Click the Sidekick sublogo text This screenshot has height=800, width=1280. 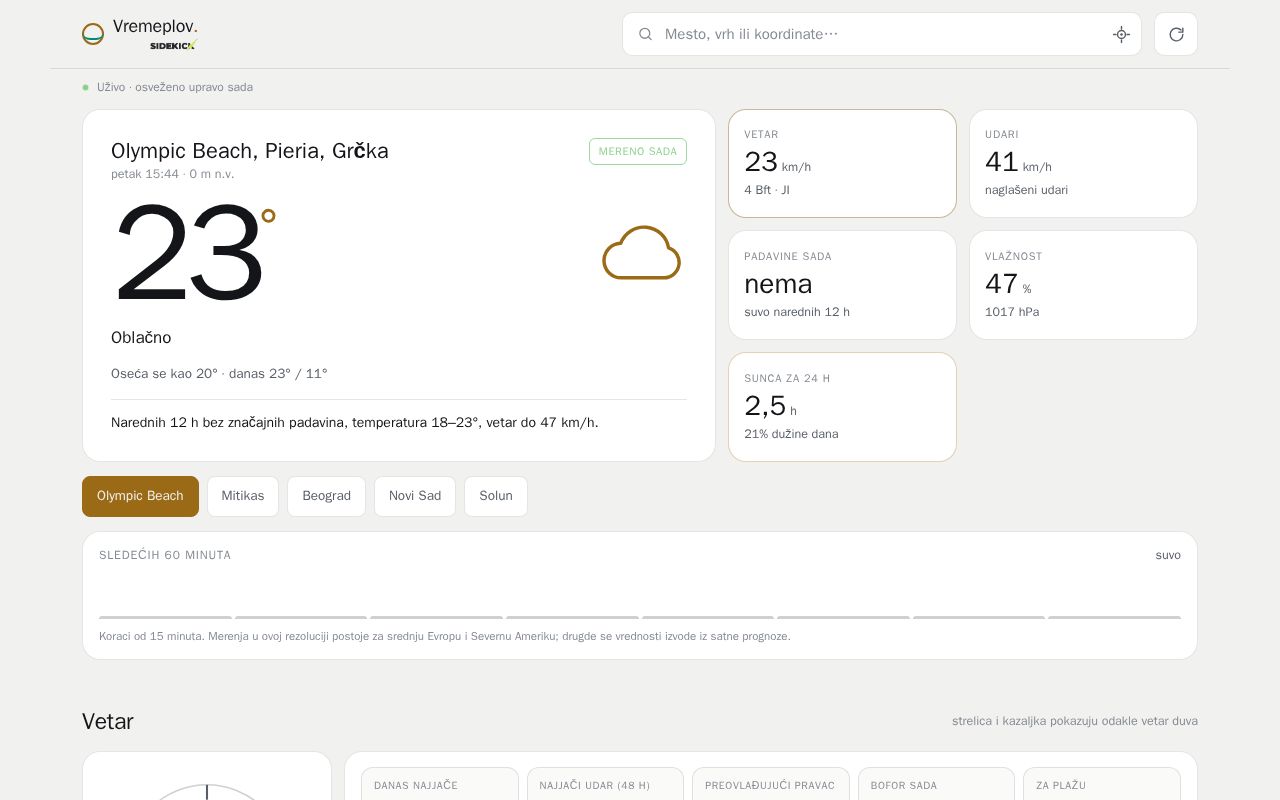tap(173, 45)
